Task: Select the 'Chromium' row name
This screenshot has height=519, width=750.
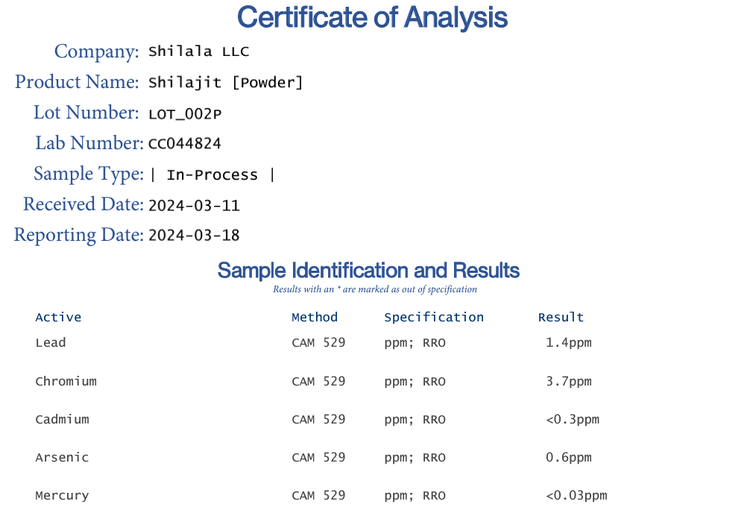Action: click(x=66, y=381)
